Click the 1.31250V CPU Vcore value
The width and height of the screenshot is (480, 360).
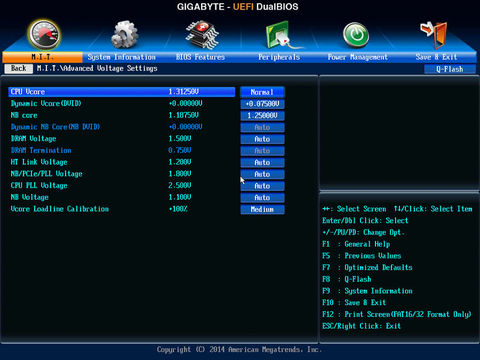tap(184, 92)
